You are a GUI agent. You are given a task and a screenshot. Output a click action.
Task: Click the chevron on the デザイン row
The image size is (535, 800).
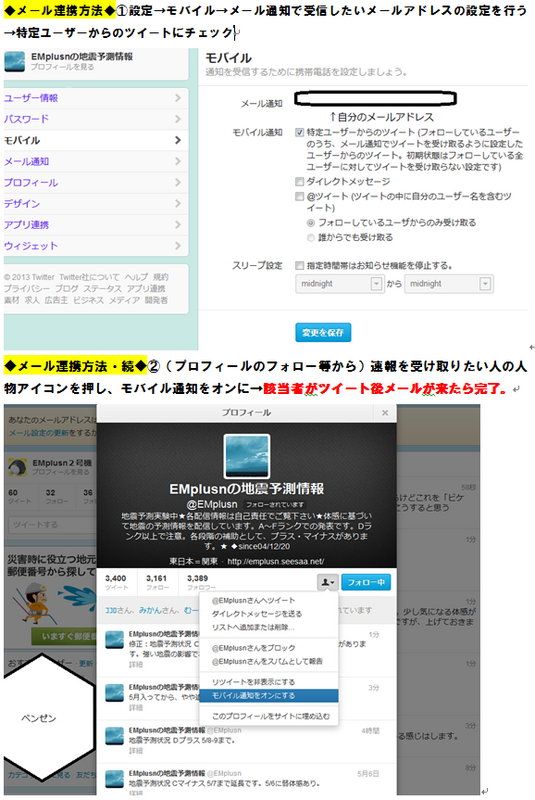click(177, 204)
